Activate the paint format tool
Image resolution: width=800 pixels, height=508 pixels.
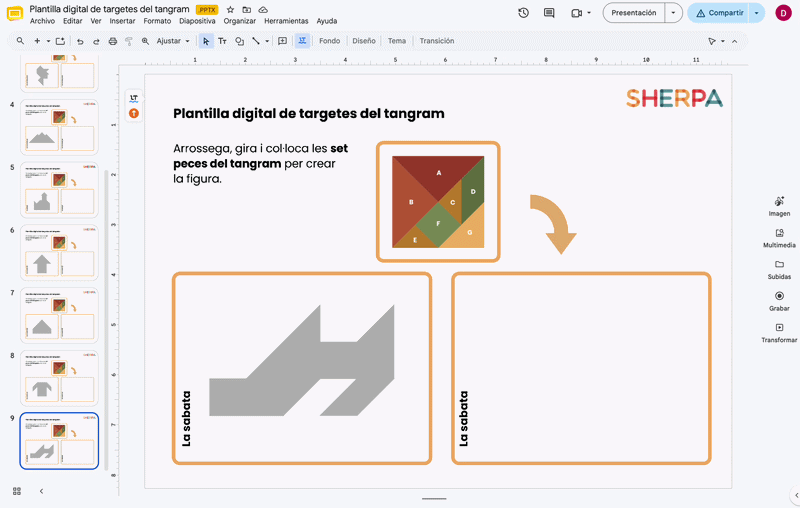(x=129, y=41)
